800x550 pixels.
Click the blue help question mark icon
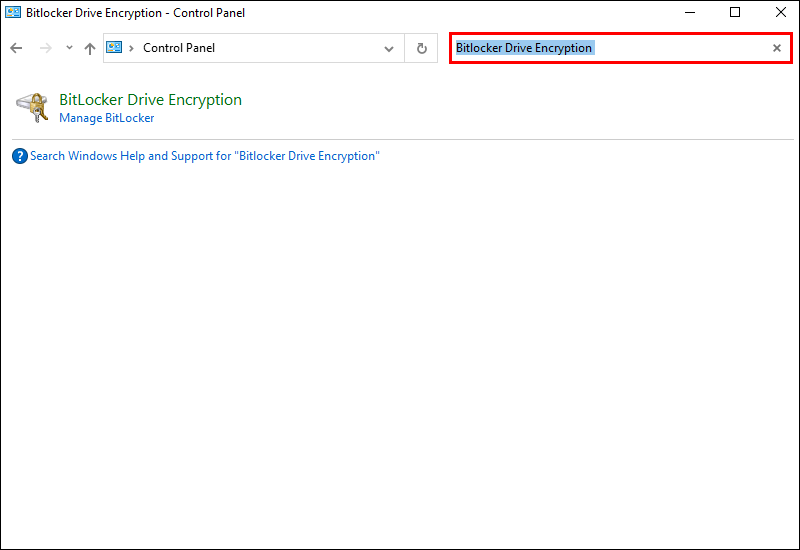[19, 156]
